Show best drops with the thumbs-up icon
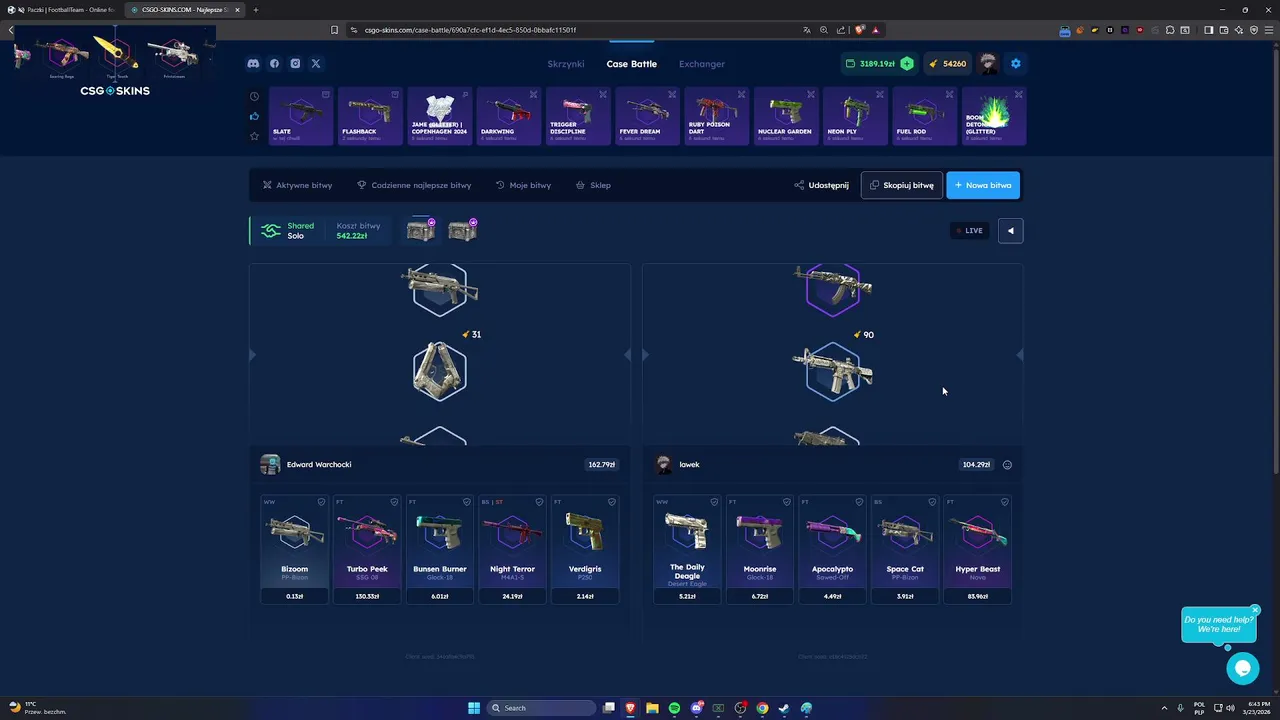Viewport: 1280px width, 720px height. [x=254, y=116]
